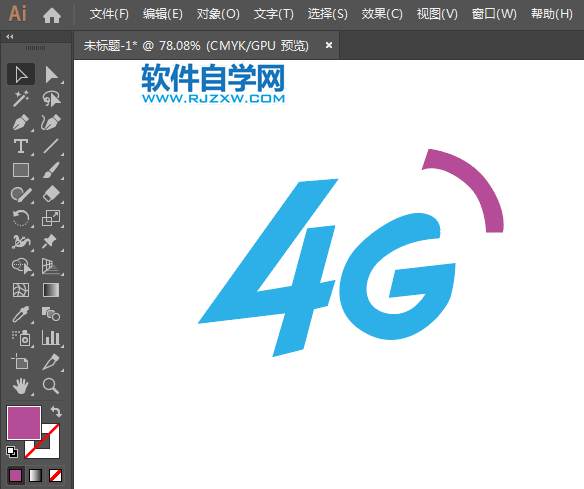The image size is (584, 489).
Task: Select the Column Graph tool
Action: (x=51, y=338)
